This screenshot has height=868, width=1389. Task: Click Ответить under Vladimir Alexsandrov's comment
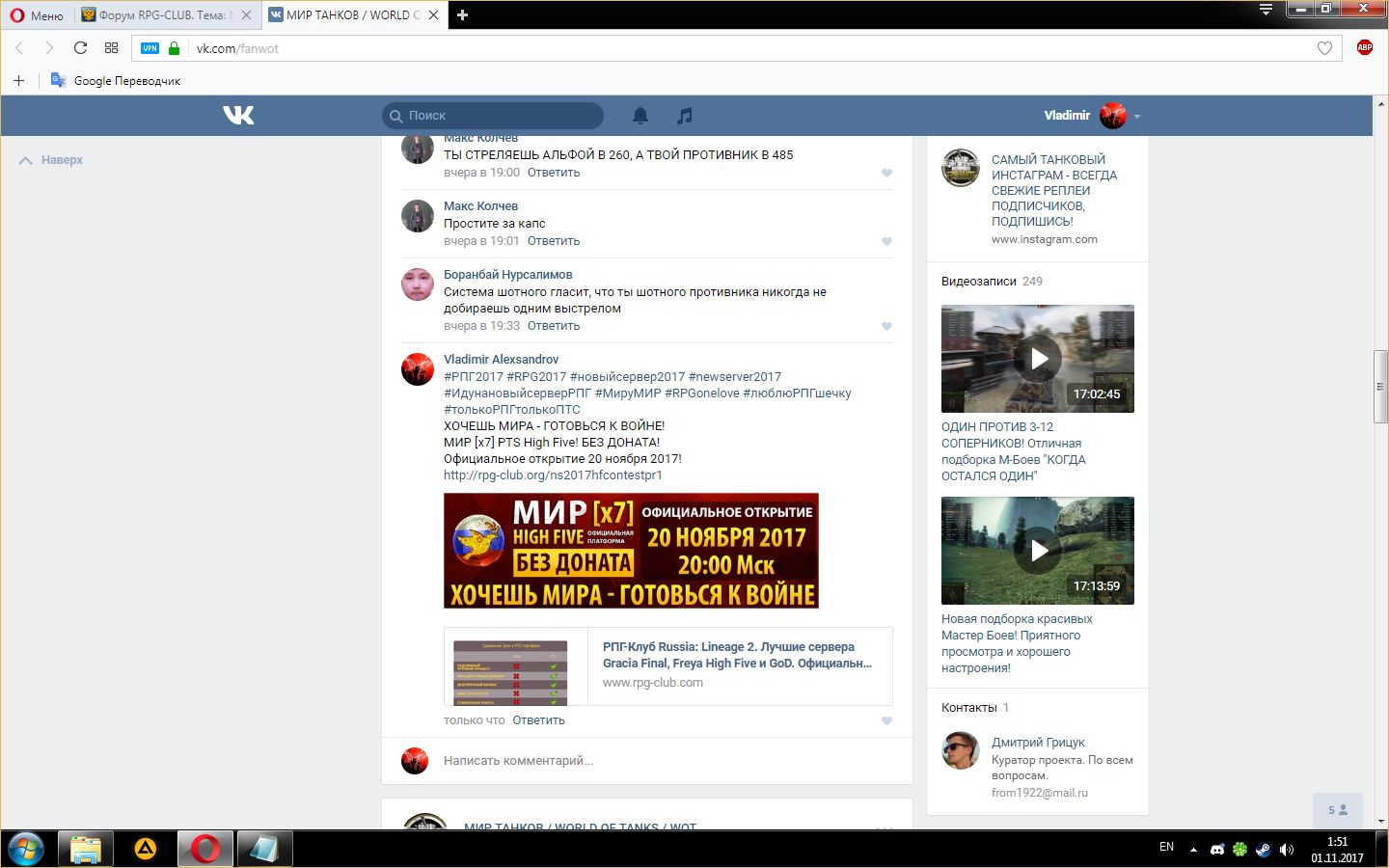(538, 720)
